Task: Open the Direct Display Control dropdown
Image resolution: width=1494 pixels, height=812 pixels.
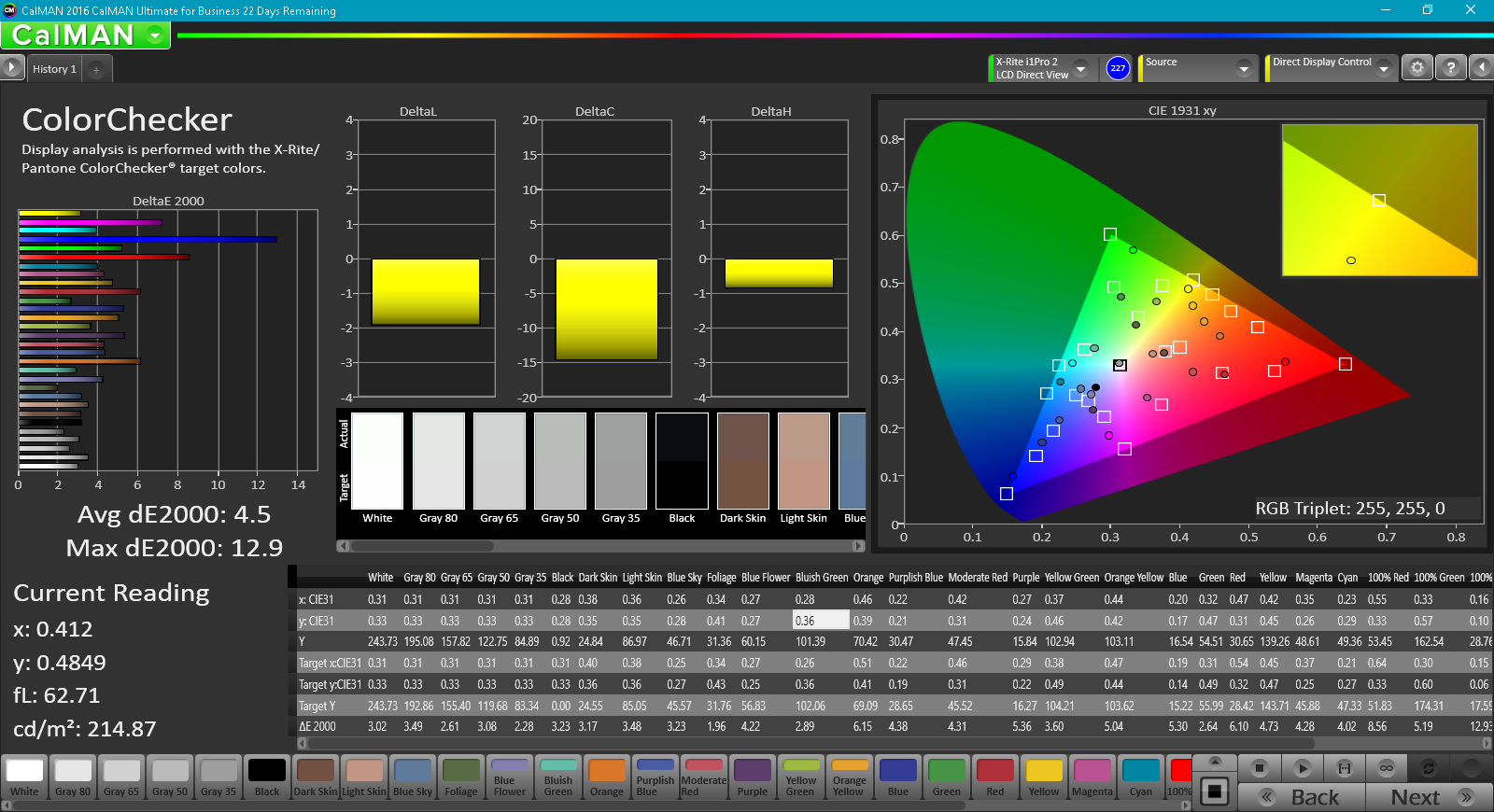Action: tap(1383, 68)
